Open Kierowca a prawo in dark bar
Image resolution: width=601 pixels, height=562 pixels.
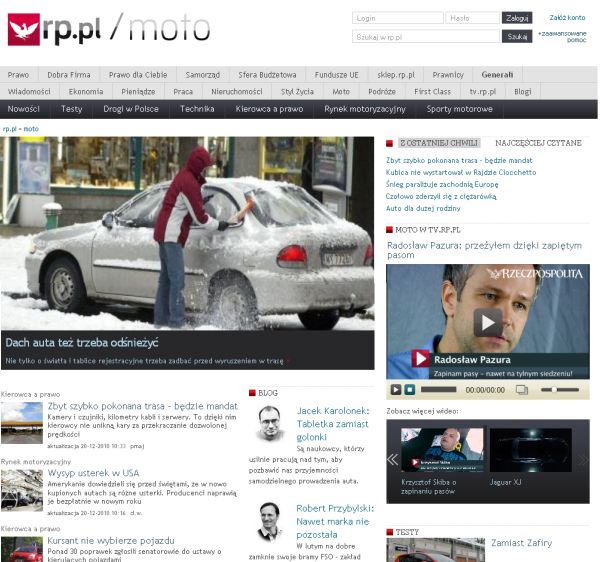click(269, 109)
